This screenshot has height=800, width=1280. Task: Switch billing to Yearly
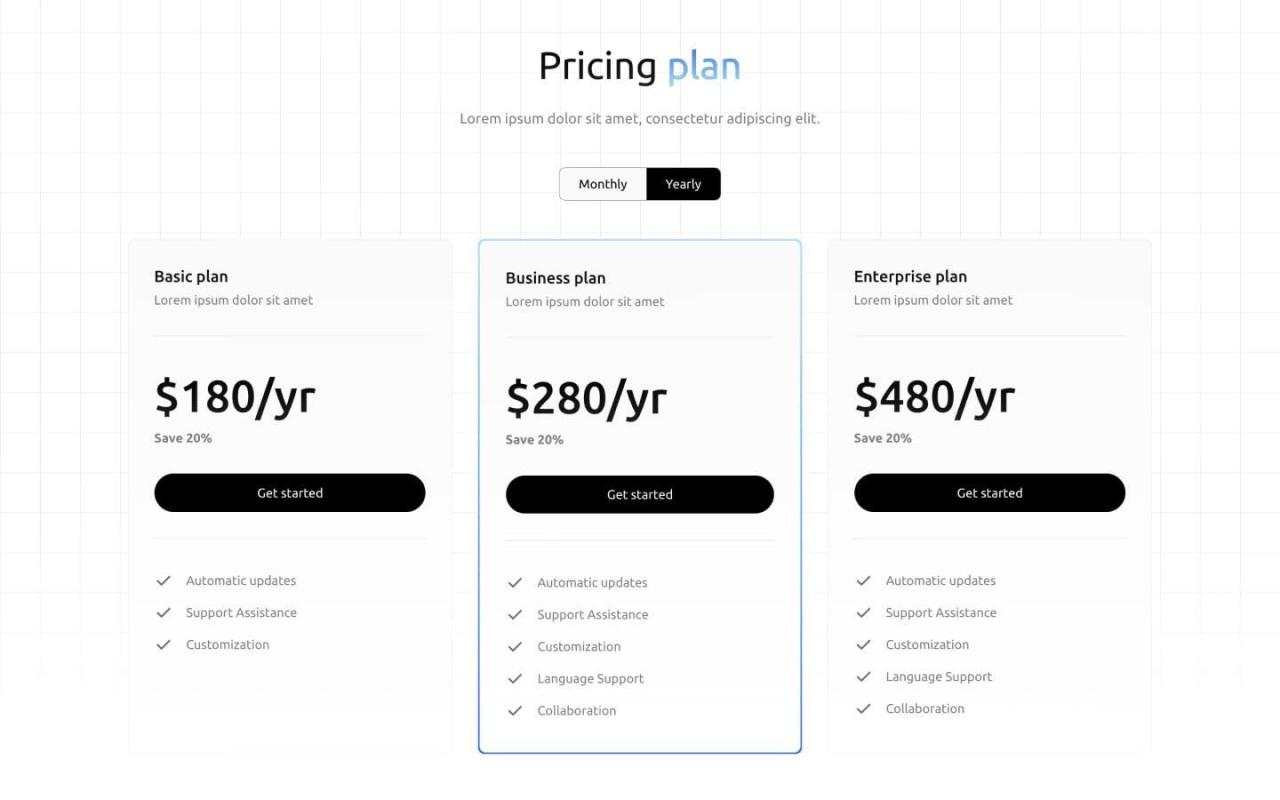(683, 184)
